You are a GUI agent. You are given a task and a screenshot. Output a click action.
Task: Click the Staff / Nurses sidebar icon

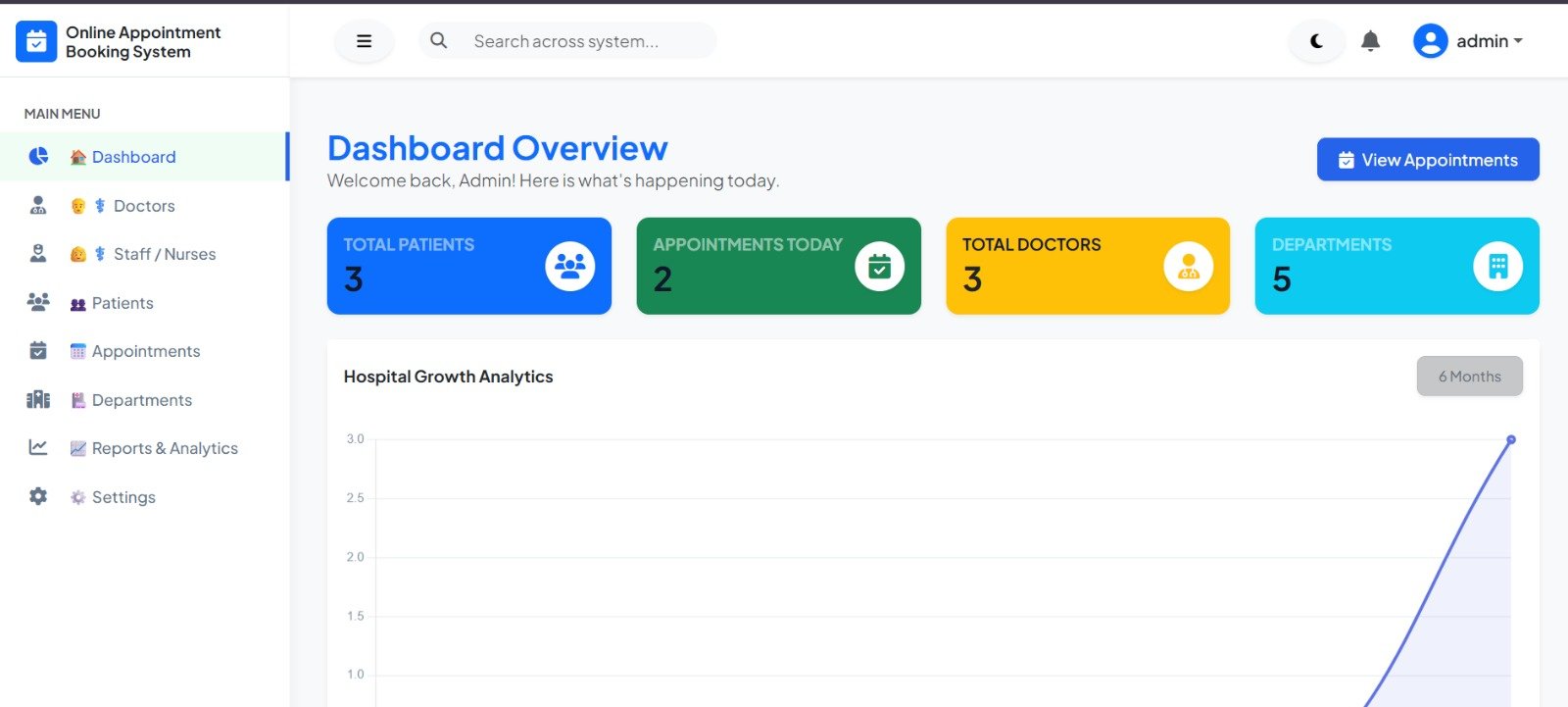(38, 253)
